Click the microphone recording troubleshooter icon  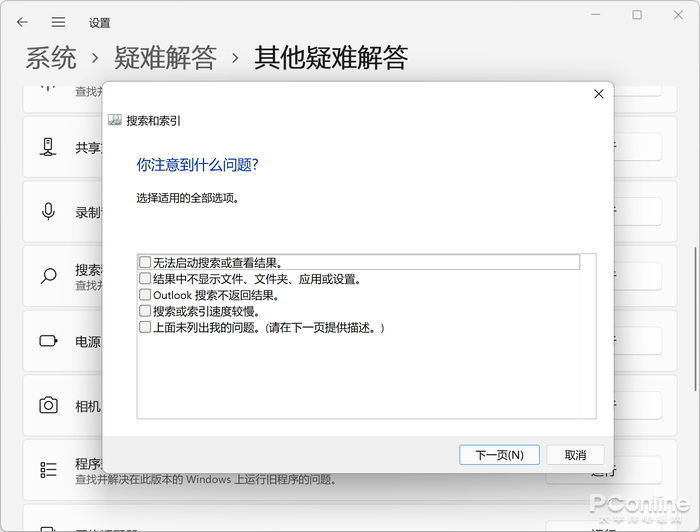[x=48, y=212]
